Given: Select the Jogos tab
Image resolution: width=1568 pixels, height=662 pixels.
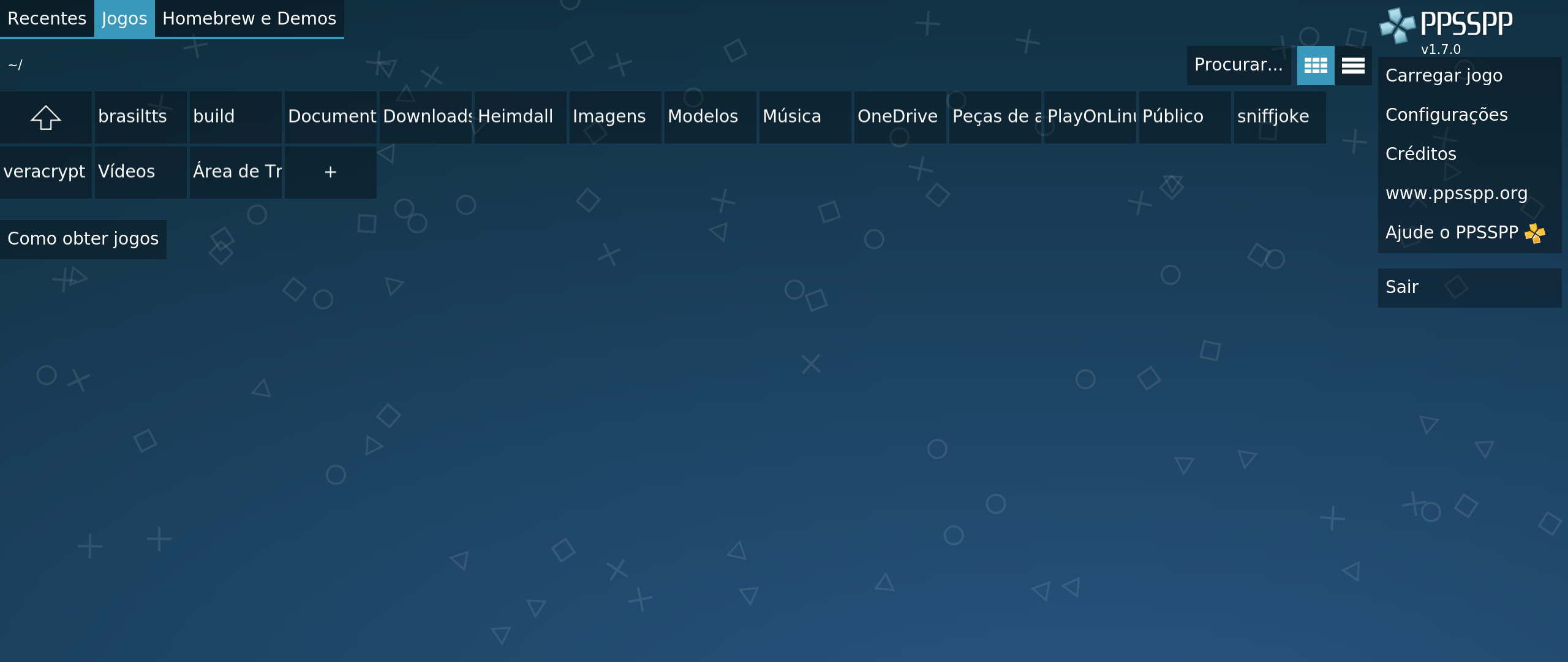Looking at the screenshot, I should (x=124, y=18).
